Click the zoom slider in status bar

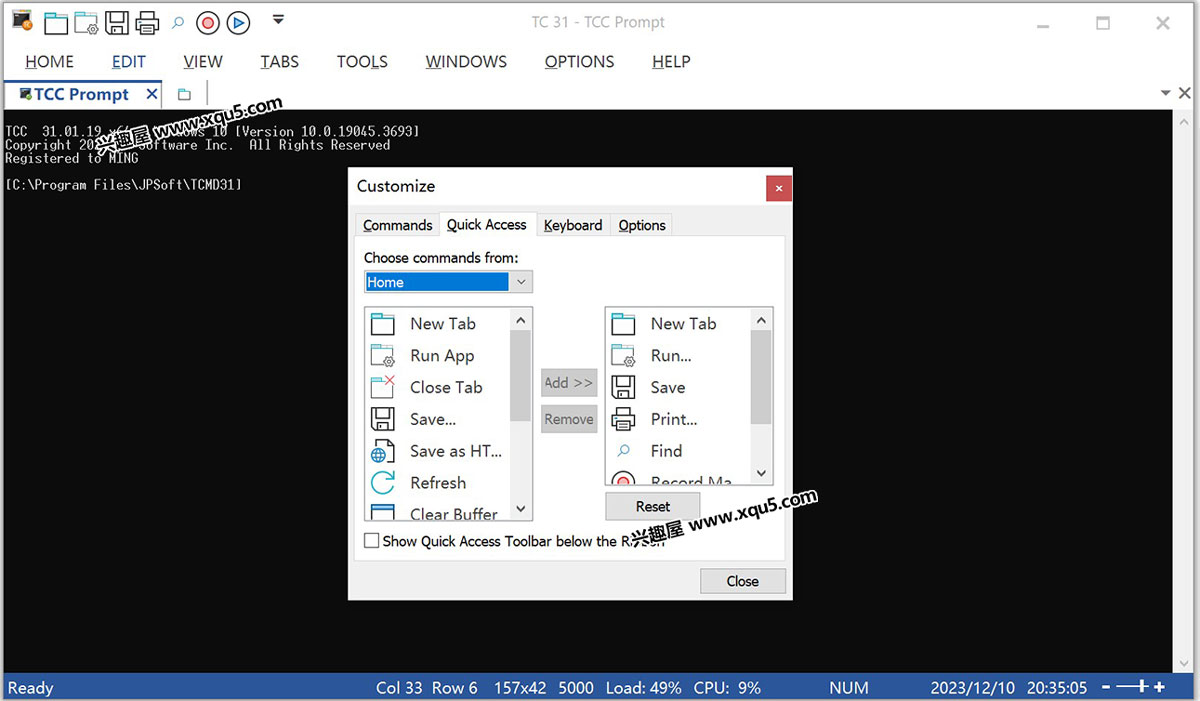1133,687
